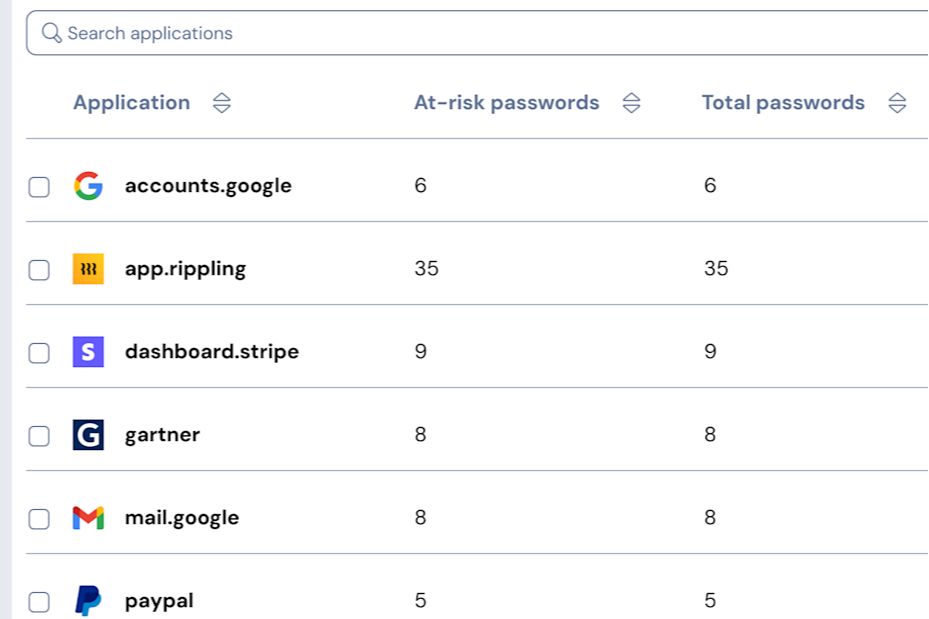Select the accounts.google row checkbox
929x619 pixels.
coord(38,187)
